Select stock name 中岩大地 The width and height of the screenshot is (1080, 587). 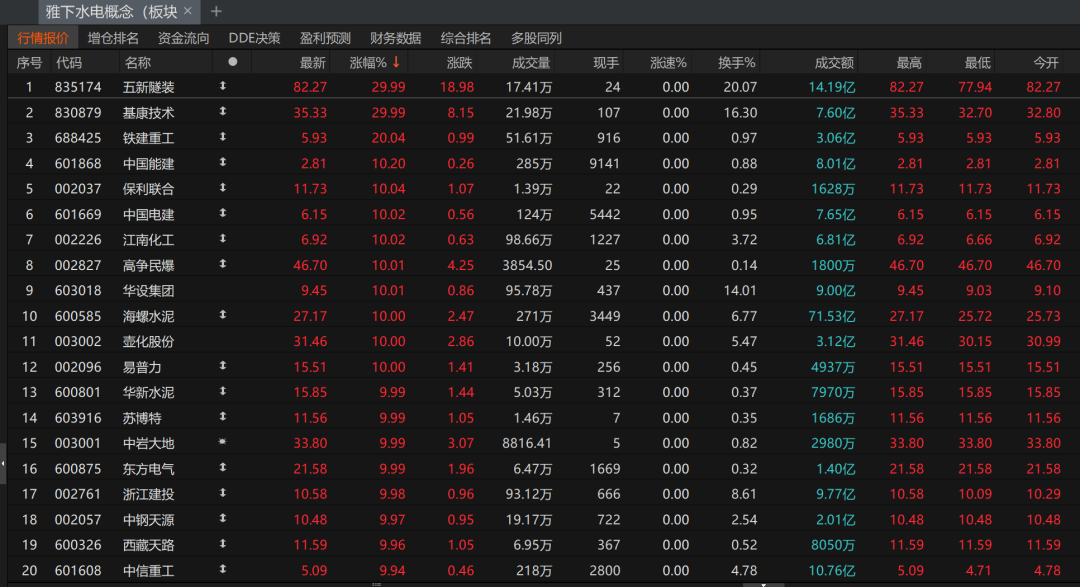[x=149, y=444]
